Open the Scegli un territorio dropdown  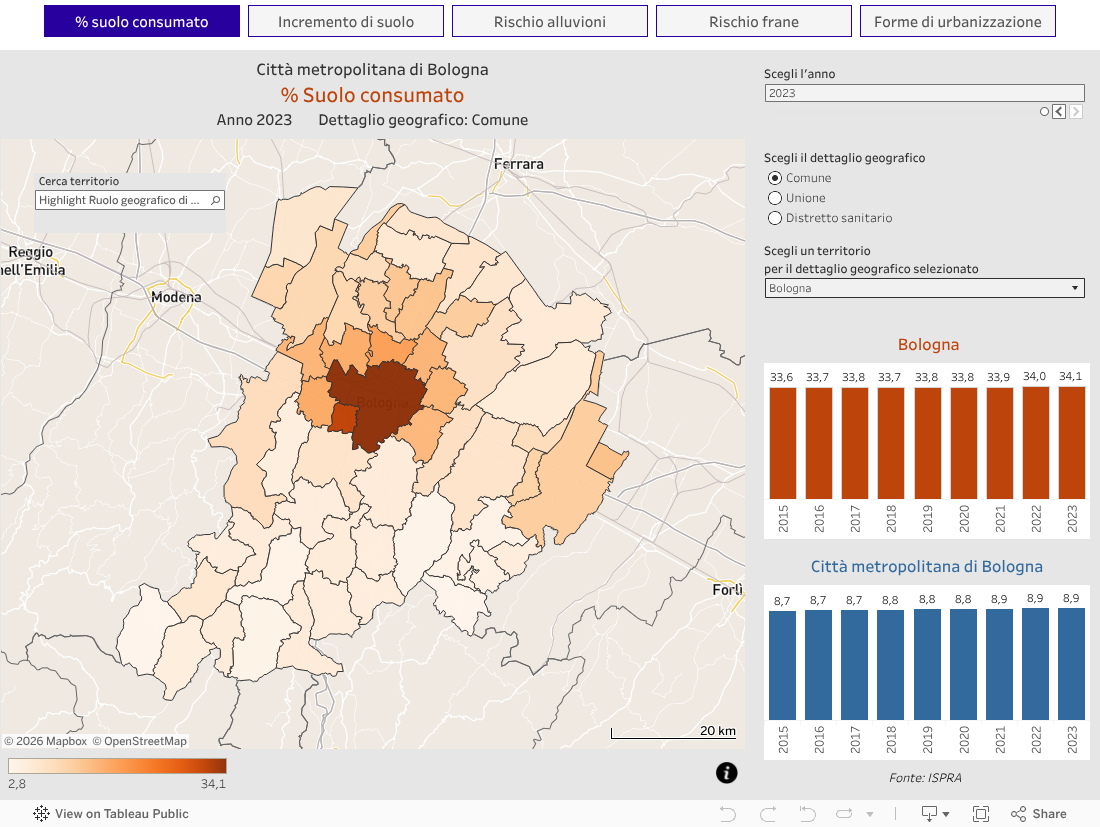click(924, 288)
